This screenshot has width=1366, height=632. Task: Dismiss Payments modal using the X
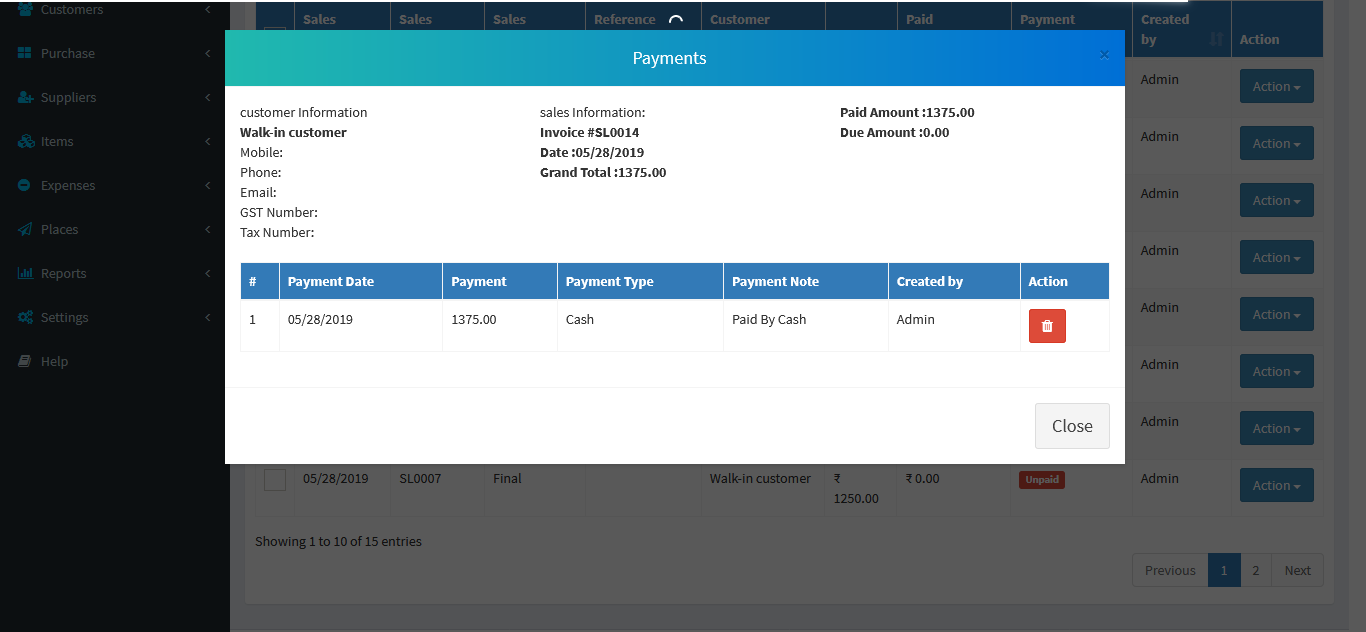point(1104,55)
